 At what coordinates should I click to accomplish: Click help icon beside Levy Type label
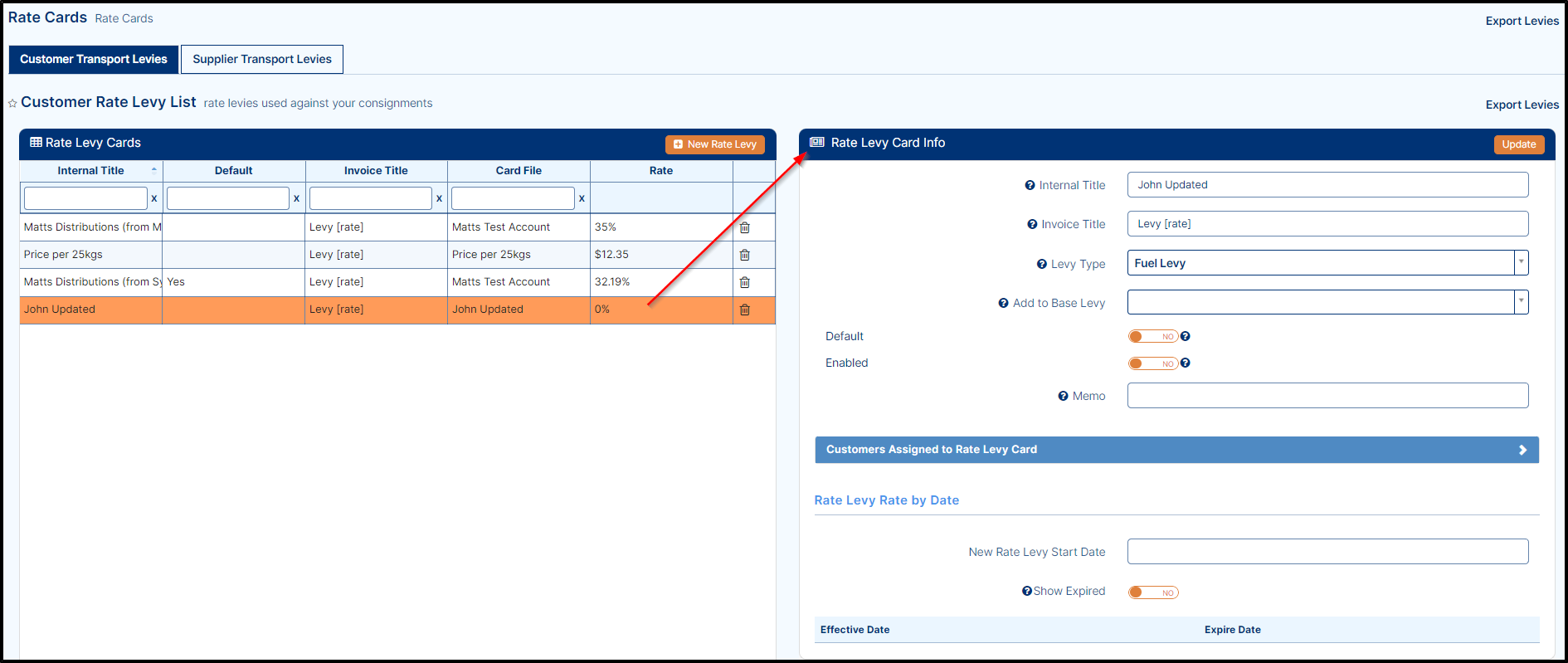click(1041, 264)
